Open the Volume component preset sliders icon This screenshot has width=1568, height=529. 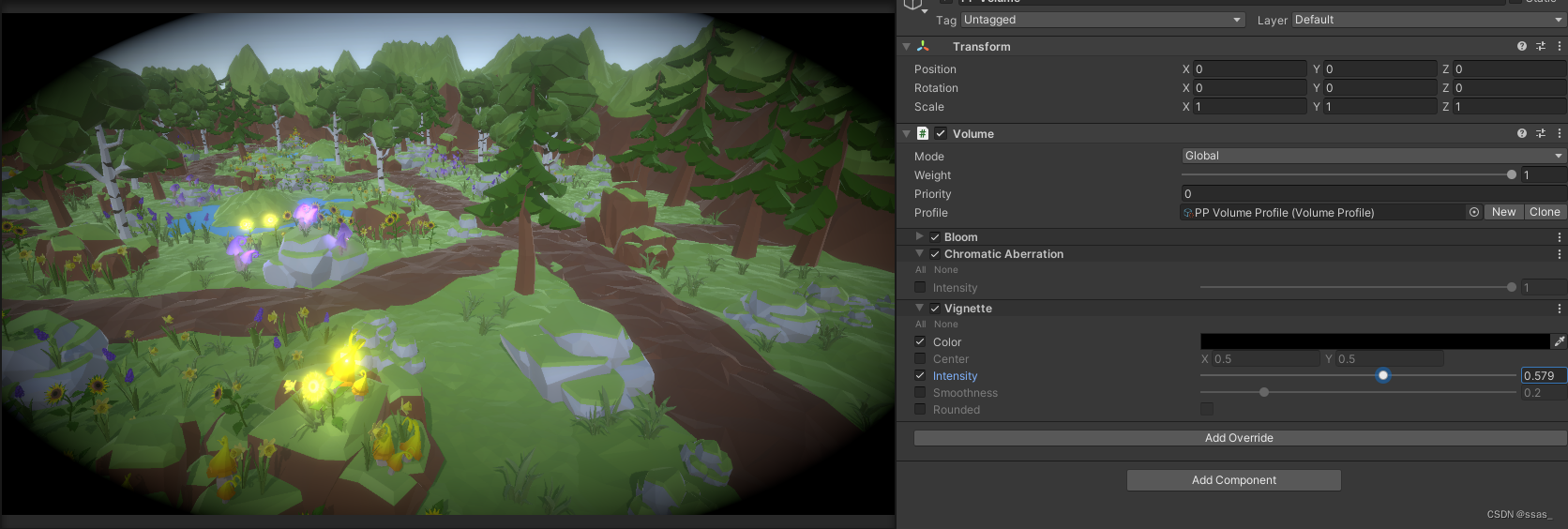click(x=1541, y=133)
